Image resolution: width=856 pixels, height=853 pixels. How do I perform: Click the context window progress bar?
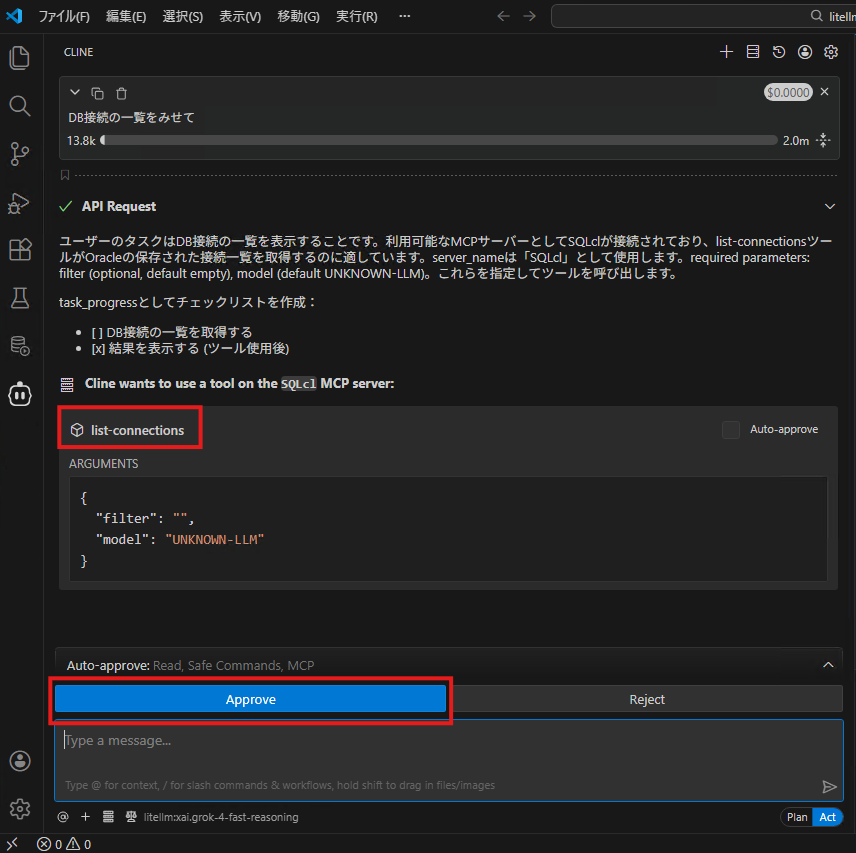439,140
